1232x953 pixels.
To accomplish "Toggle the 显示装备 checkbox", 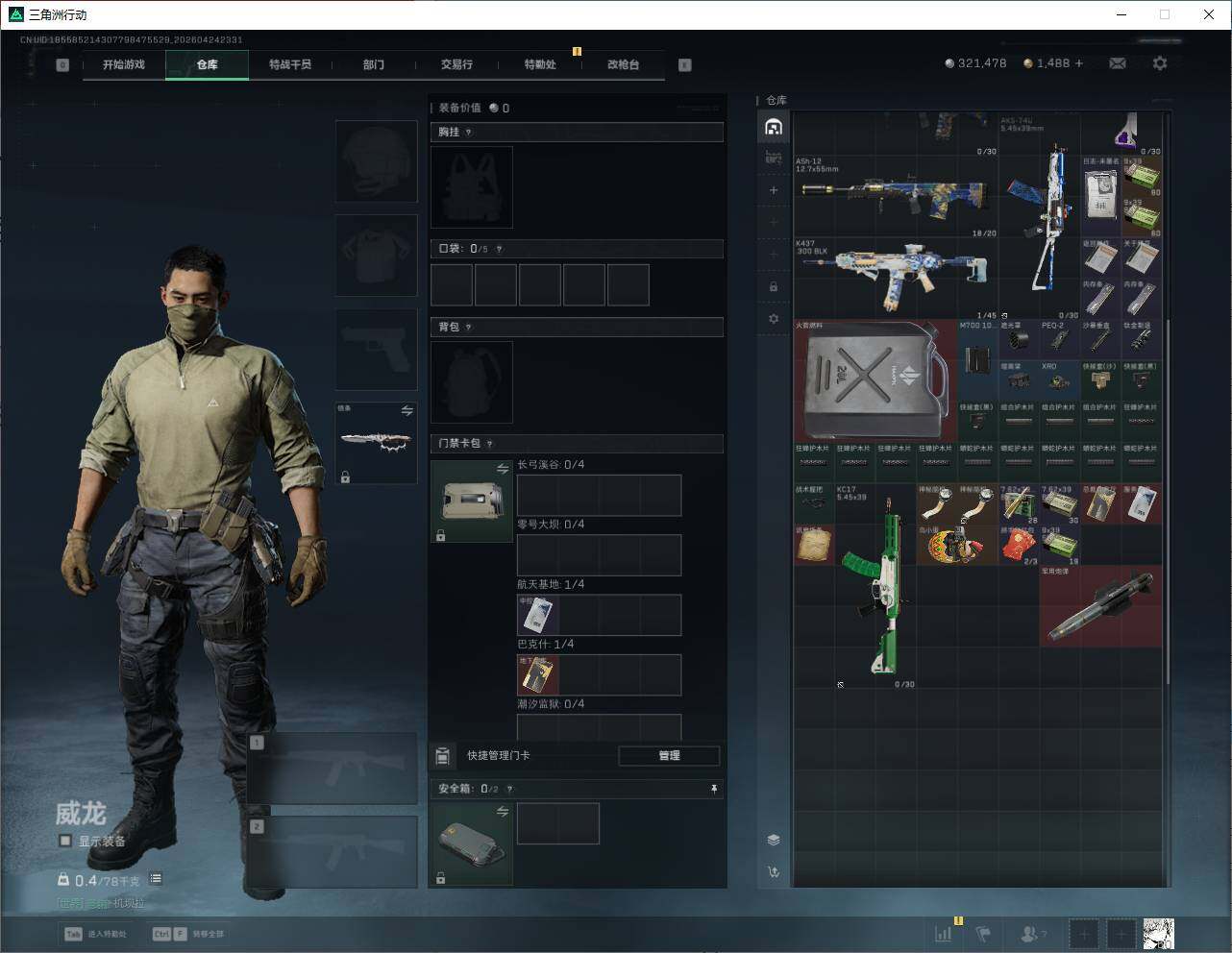I will click(64, 841).
